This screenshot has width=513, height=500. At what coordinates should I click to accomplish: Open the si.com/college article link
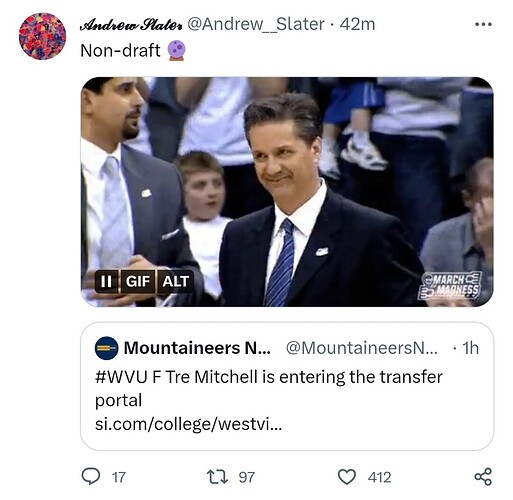pos(188,424)
